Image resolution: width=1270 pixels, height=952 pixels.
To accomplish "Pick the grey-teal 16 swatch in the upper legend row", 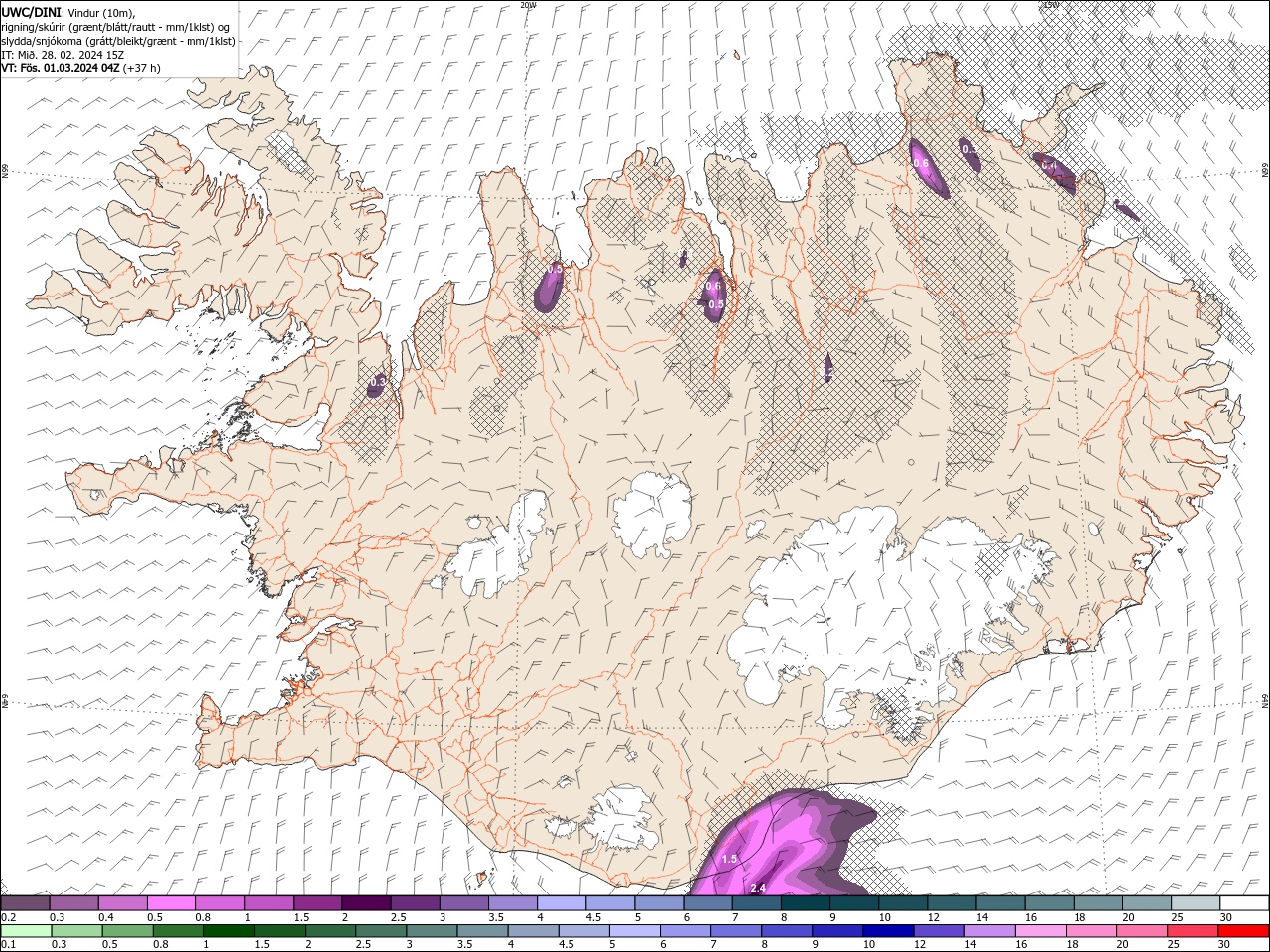I will tap(1050, 903).
